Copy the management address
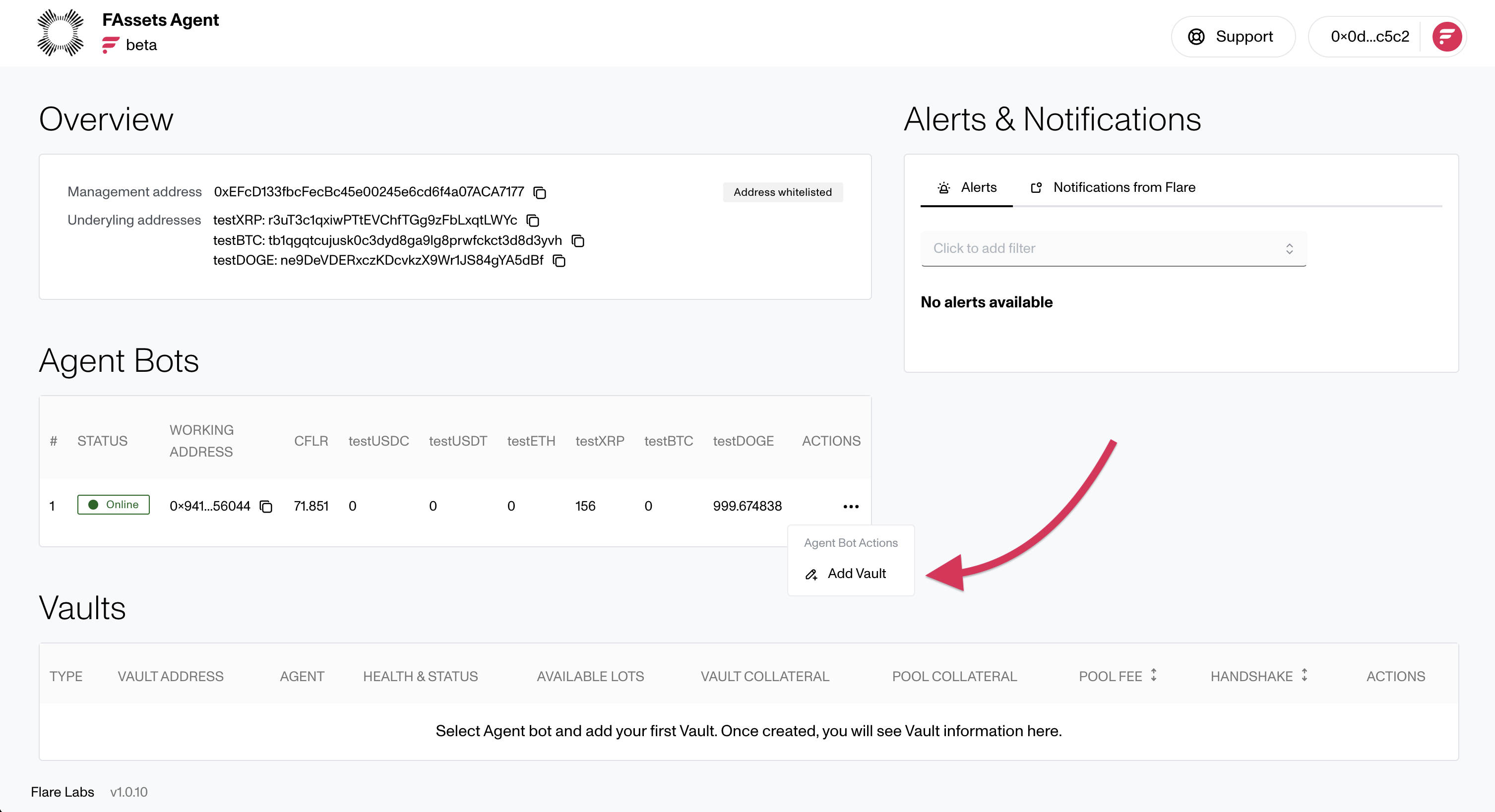Screen dimensions: 1495x812 540,192
